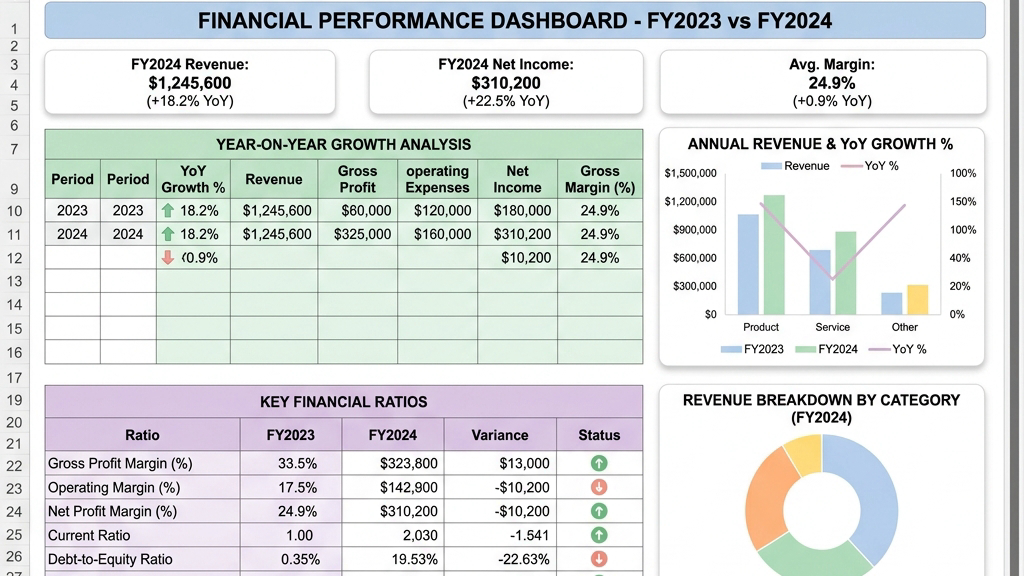
Task: Click the Product FY2024 green bar
Action: [774, 255]
